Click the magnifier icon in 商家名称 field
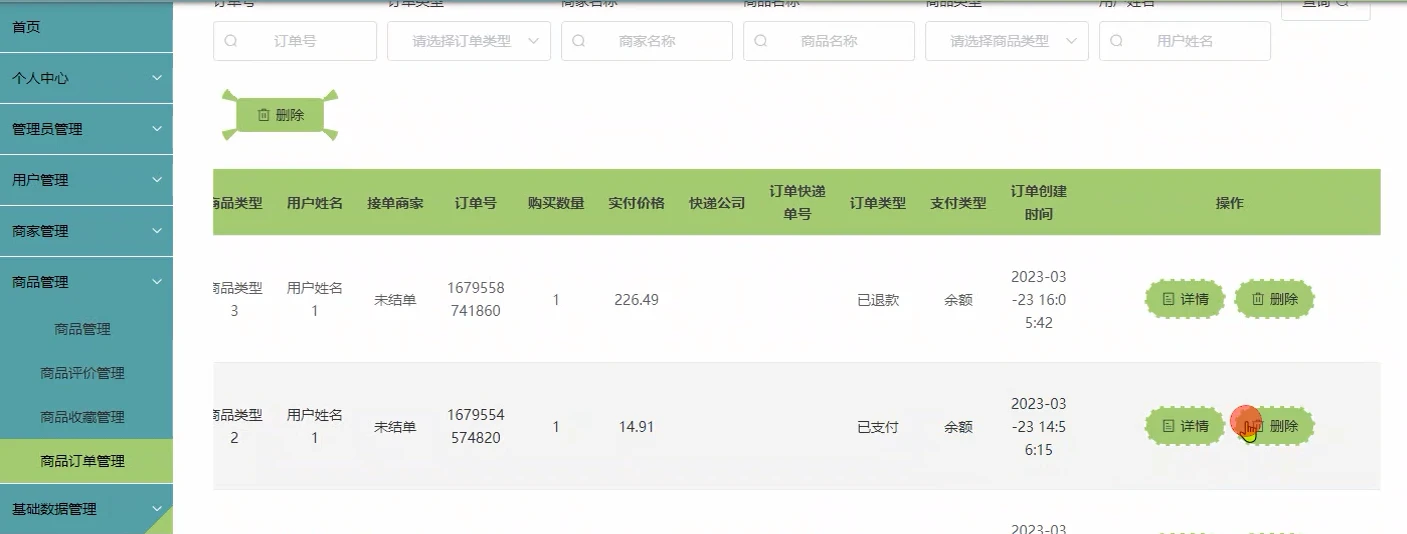 pos(579,41)
